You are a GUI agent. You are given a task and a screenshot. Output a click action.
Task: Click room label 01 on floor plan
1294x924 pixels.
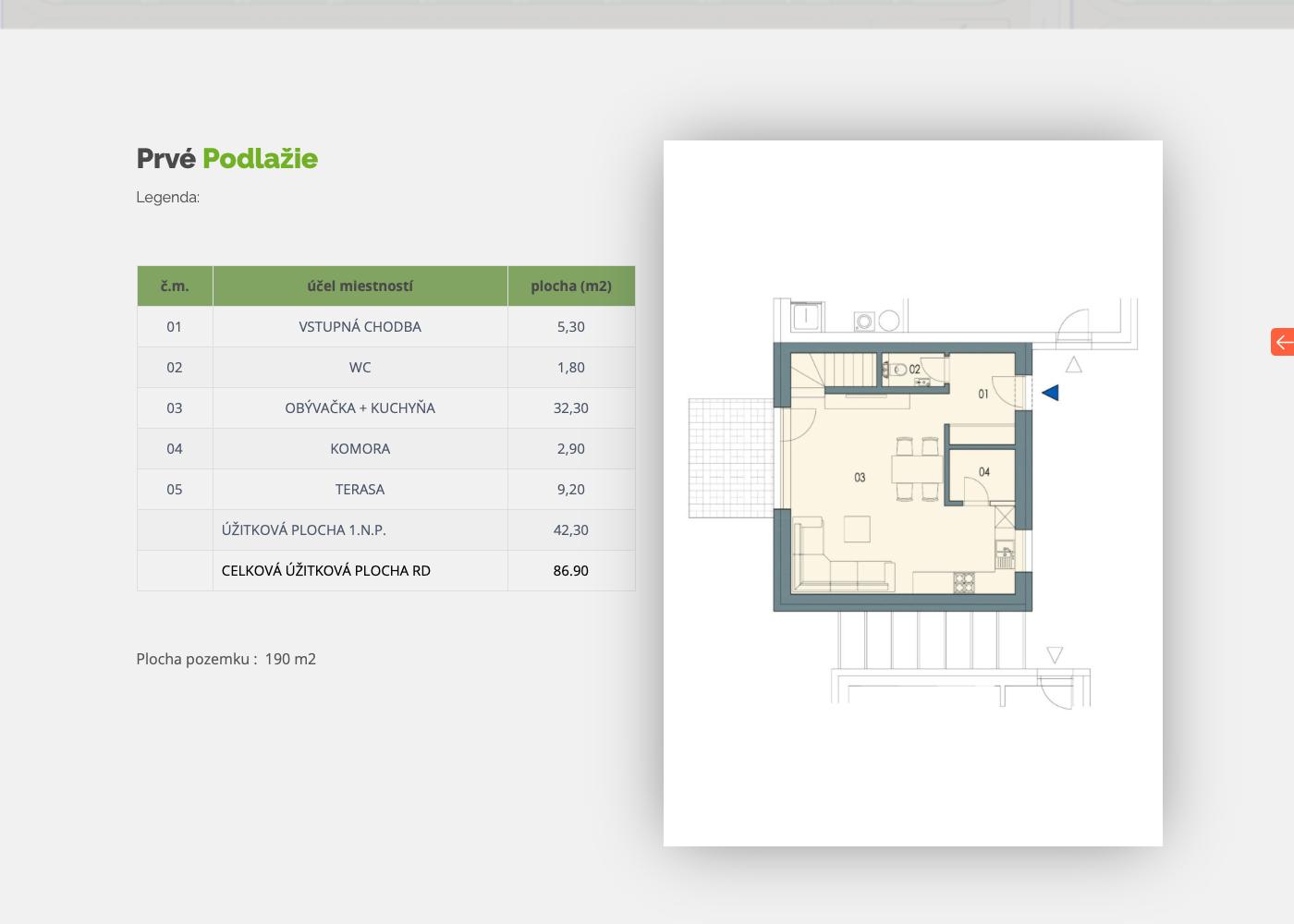coord(983,395)
